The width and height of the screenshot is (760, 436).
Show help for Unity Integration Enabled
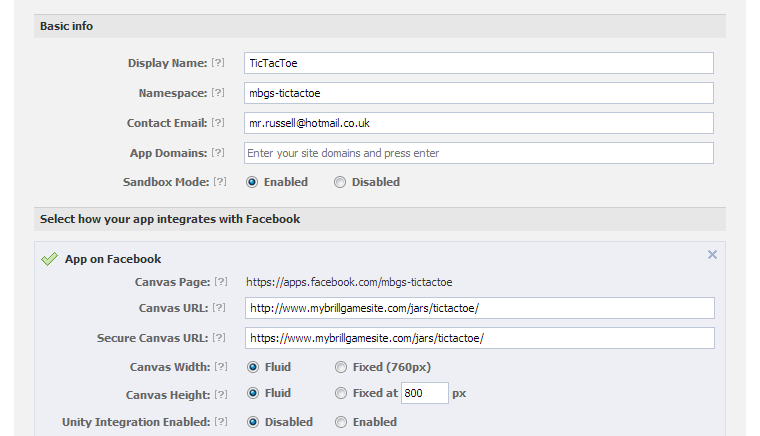[x=221, y=421]
